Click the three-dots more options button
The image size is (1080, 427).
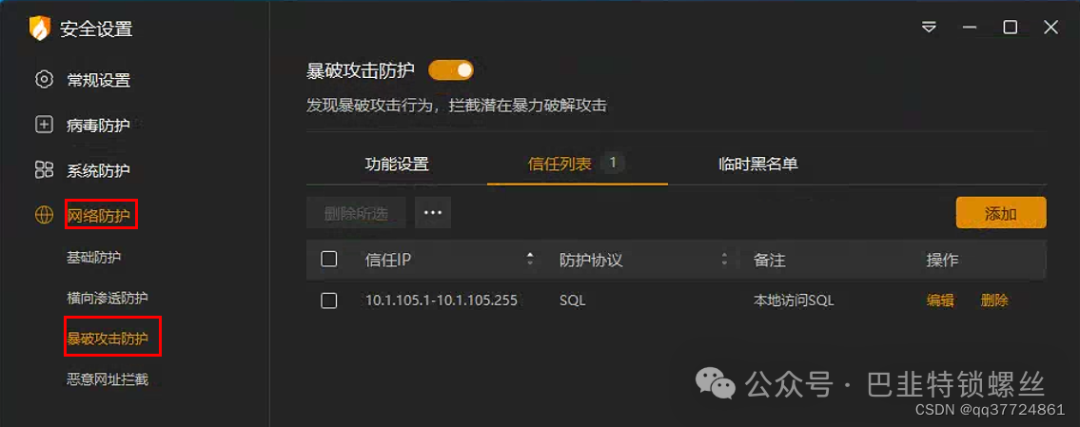tap(433, 213)
